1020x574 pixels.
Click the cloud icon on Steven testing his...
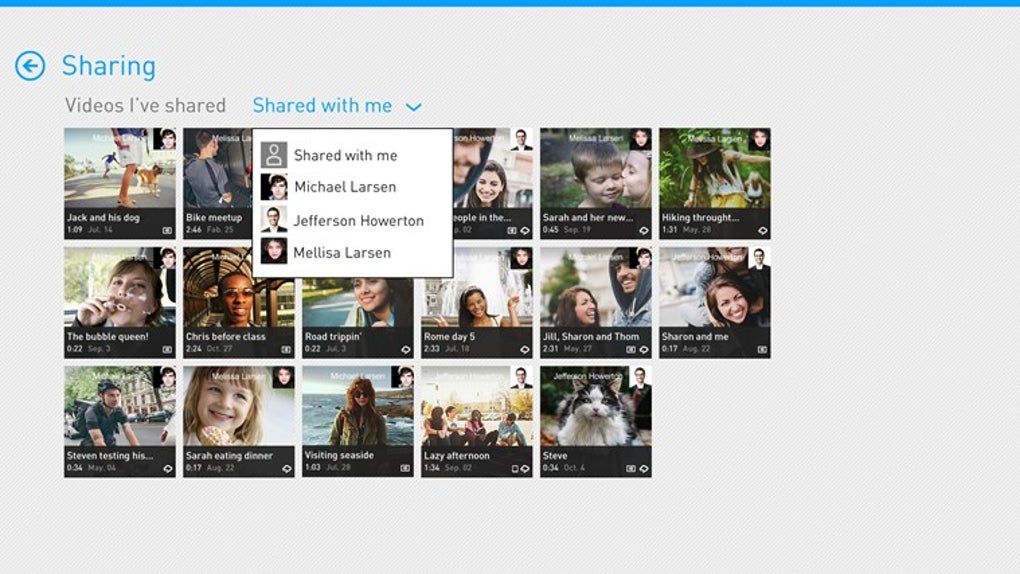point(168,469)
